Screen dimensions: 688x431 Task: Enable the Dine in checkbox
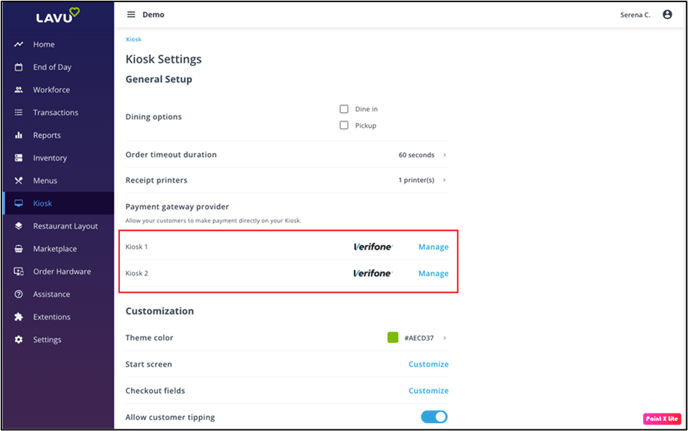tap(344, 109)
